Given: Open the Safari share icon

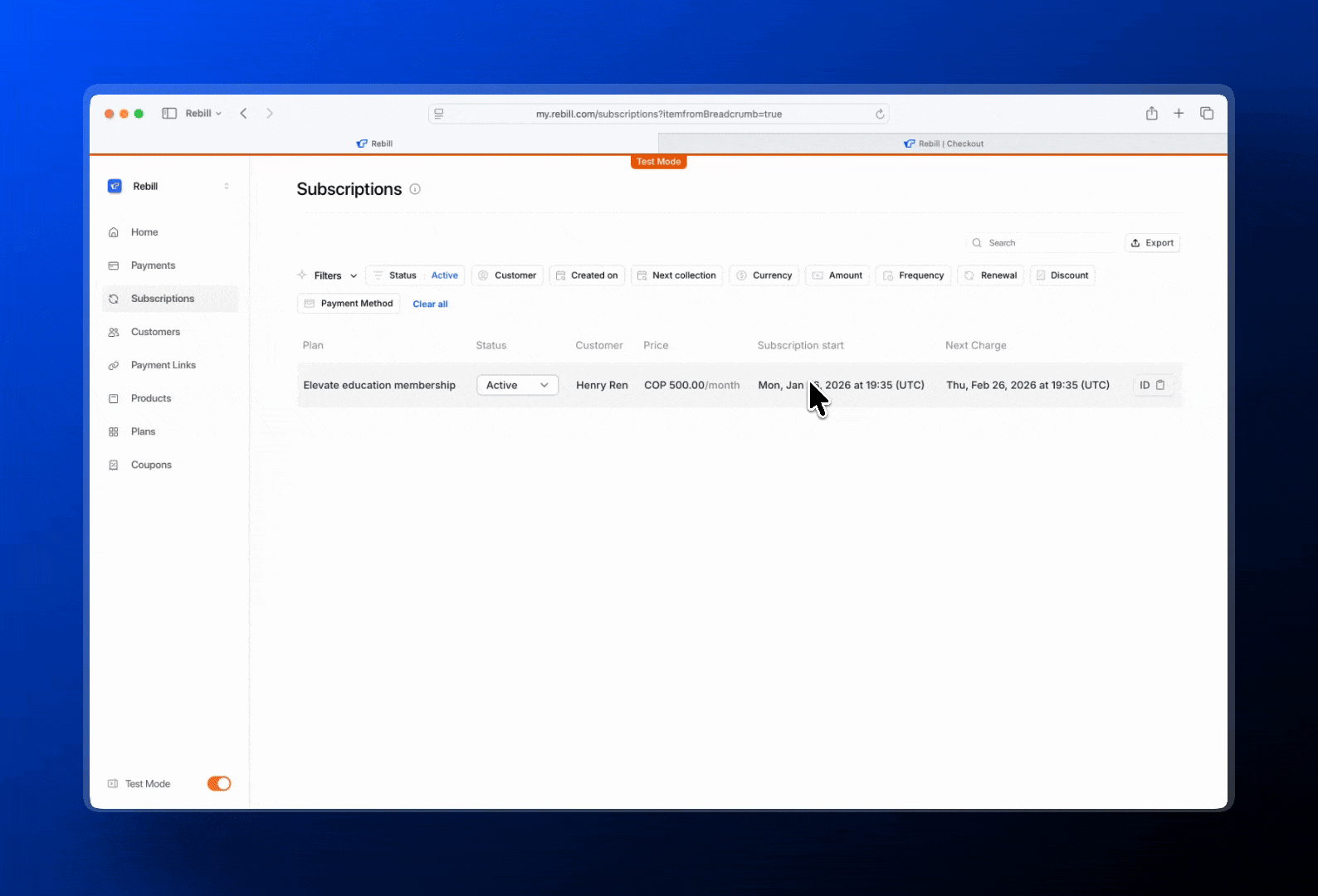Looking at the screenshot, I should 1152,114.
